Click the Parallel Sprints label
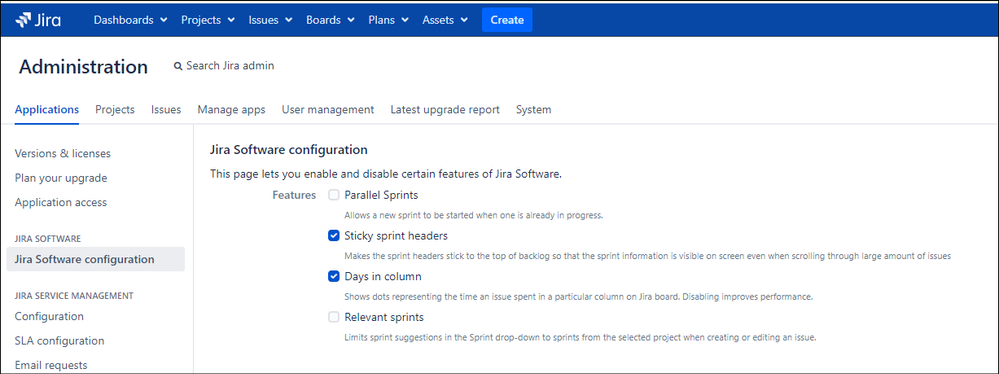 [381, 195]
